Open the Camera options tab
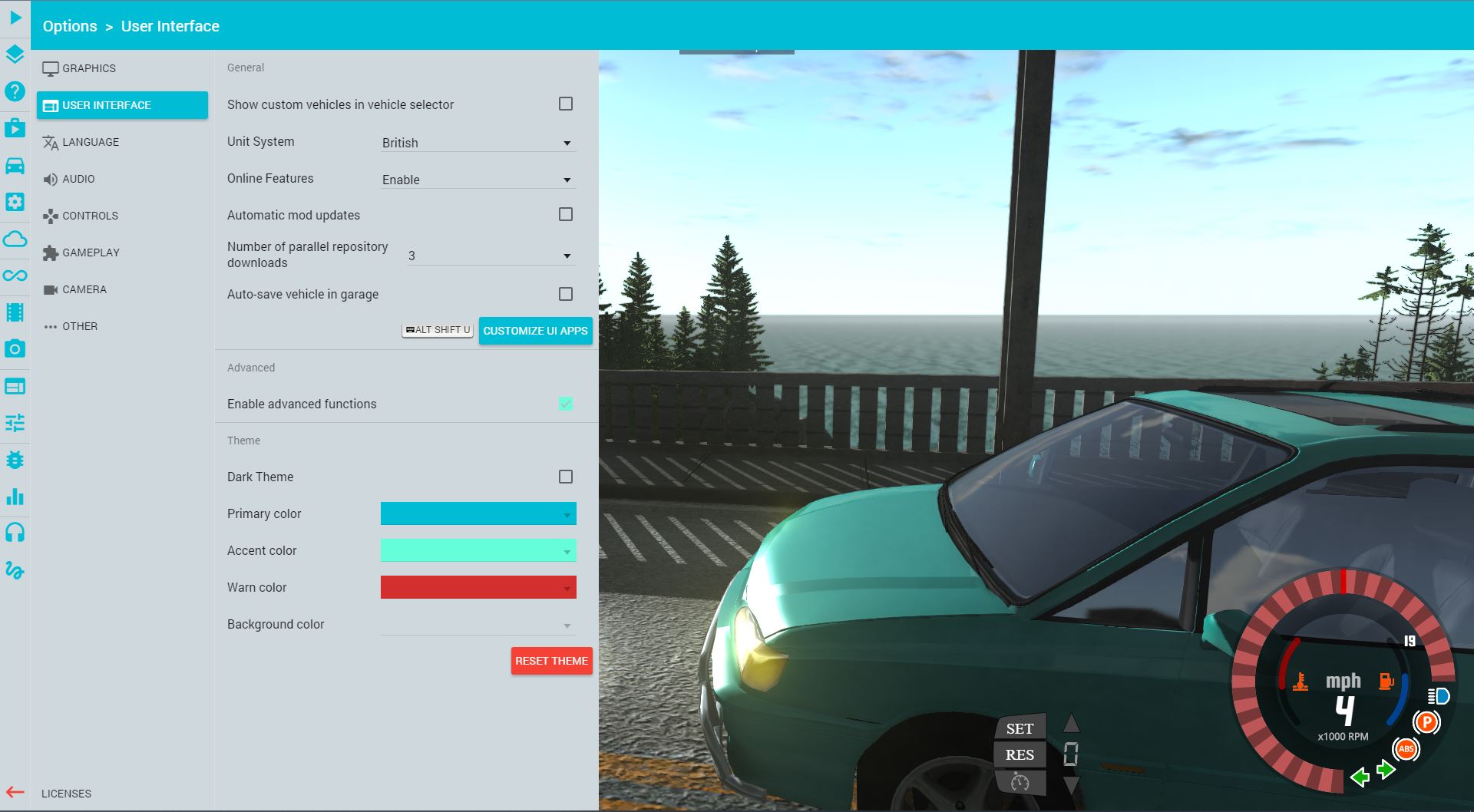The image size is (1474, 812). click(x=122, y=289)
